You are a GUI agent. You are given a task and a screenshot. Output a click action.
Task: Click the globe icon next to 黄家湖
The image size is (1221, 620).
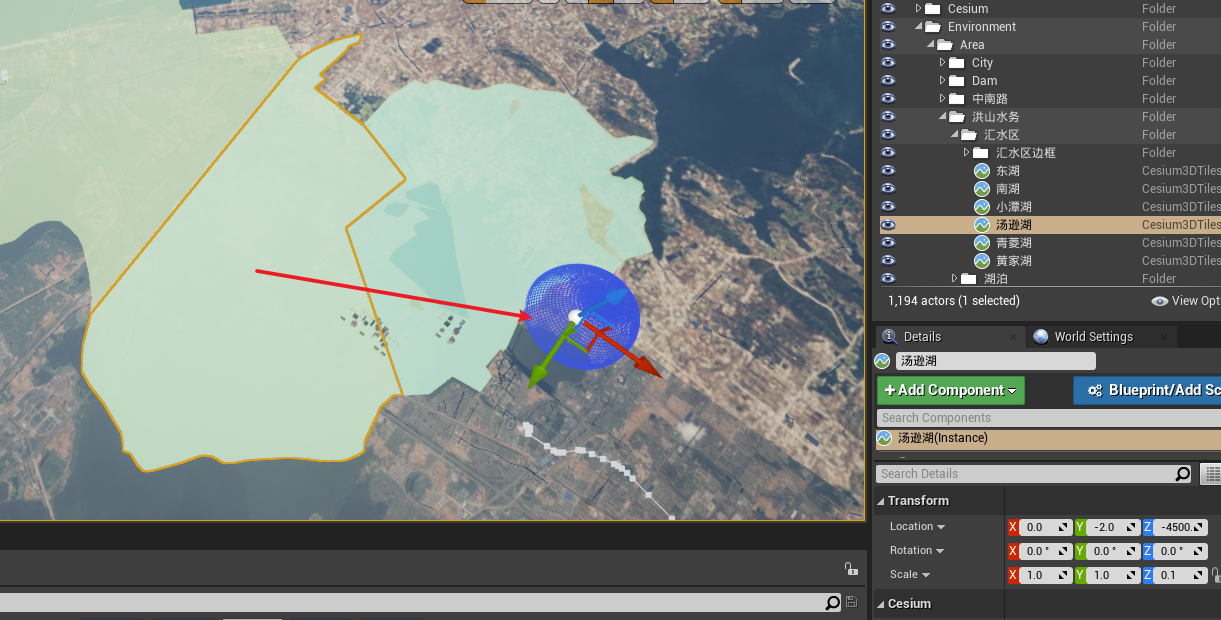coord(981,260)
